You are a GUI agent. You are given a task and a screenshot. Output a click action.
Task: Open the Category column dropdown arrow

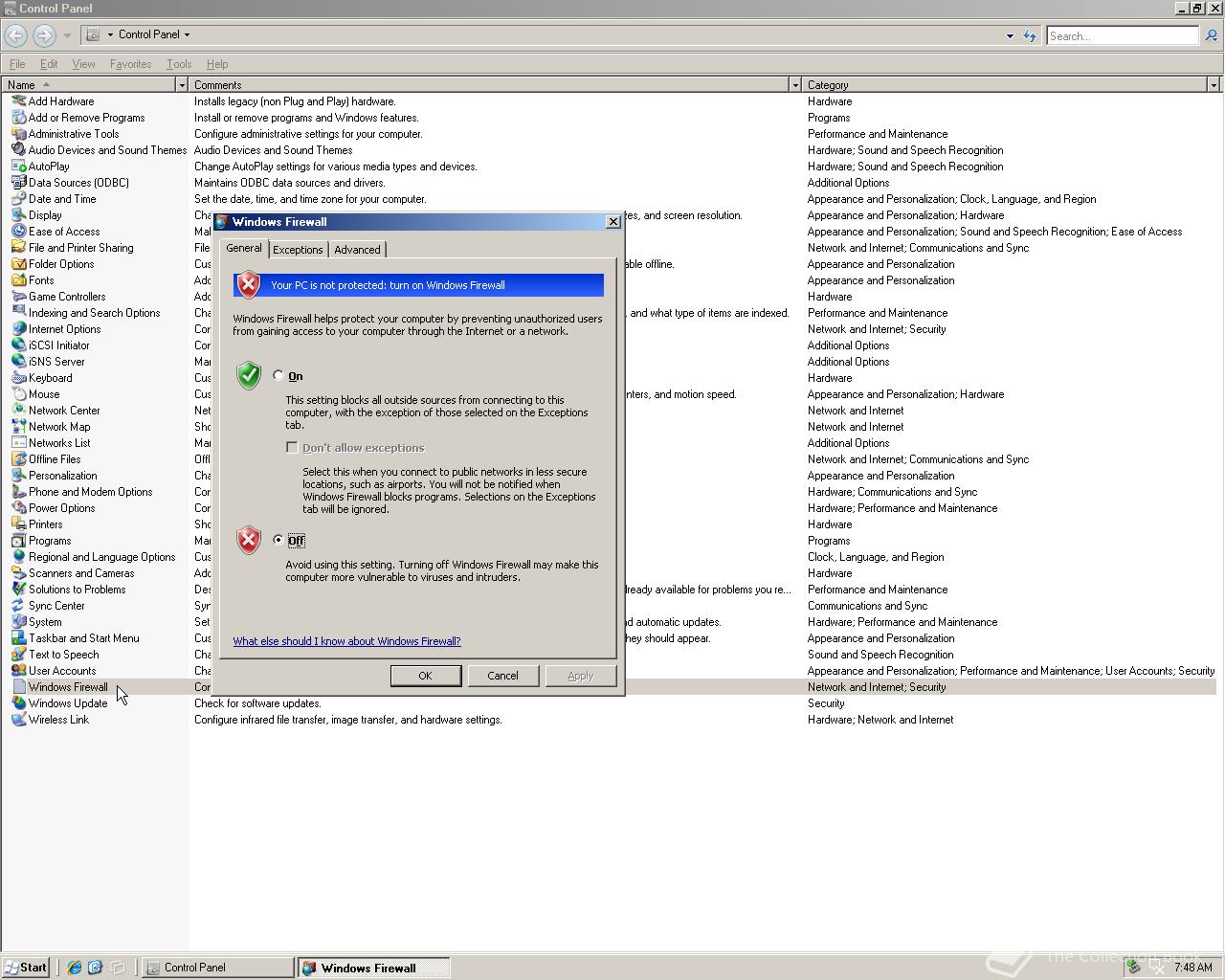coord(1214,85)
